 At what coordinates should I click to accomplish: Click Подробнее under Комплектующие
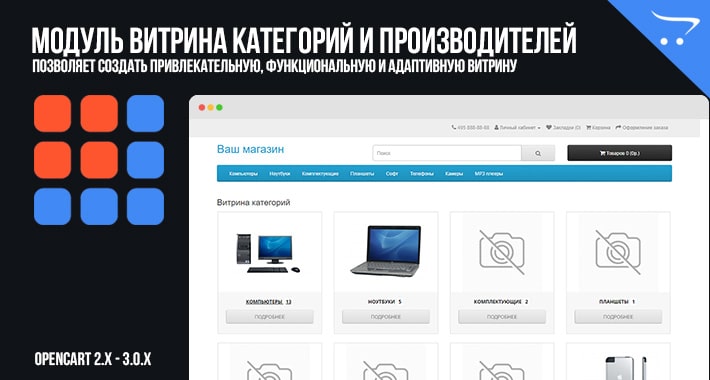tap(502, 317)
